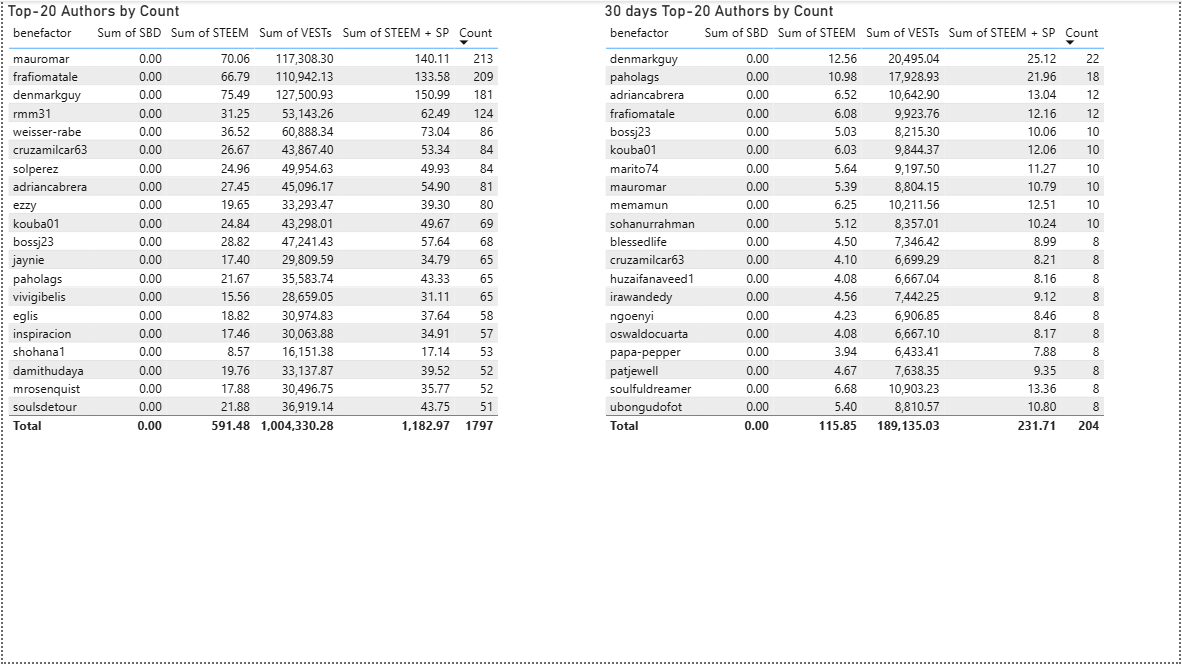1182x665 pixels.
Task: Click paholags STEEM value 10.98
Action: (842, 77)
